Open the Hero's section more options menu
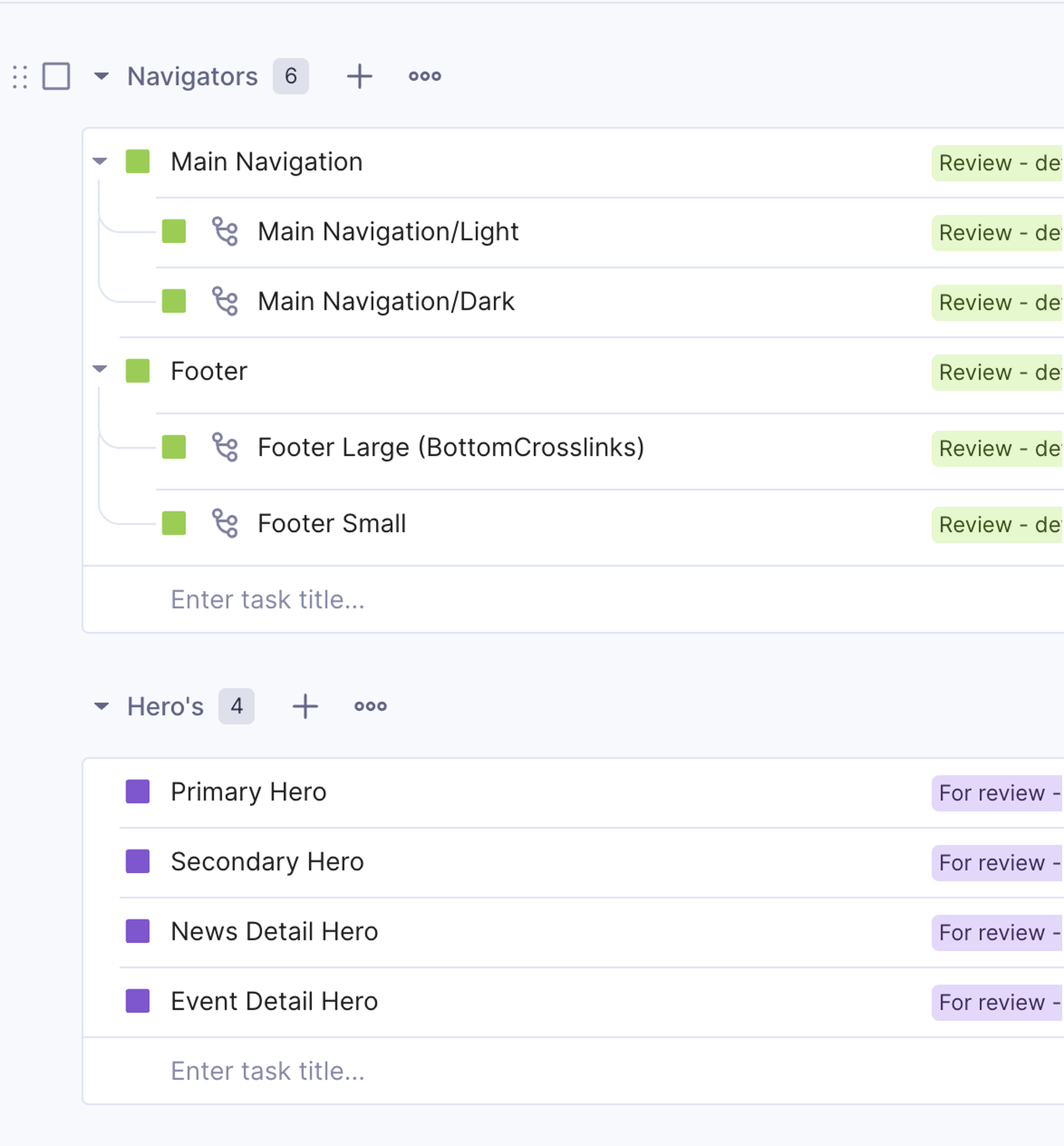 [371, 707]
